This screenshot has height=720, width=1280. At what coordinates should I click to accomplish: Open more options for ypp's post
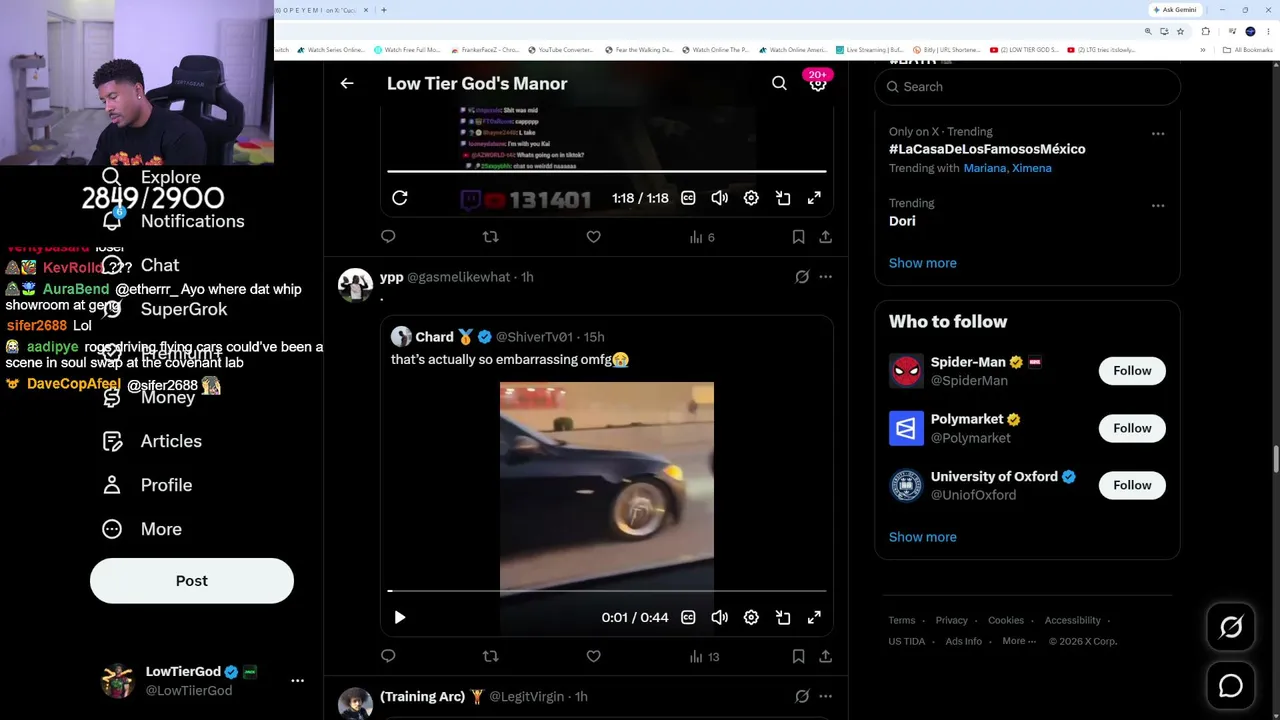825,277
